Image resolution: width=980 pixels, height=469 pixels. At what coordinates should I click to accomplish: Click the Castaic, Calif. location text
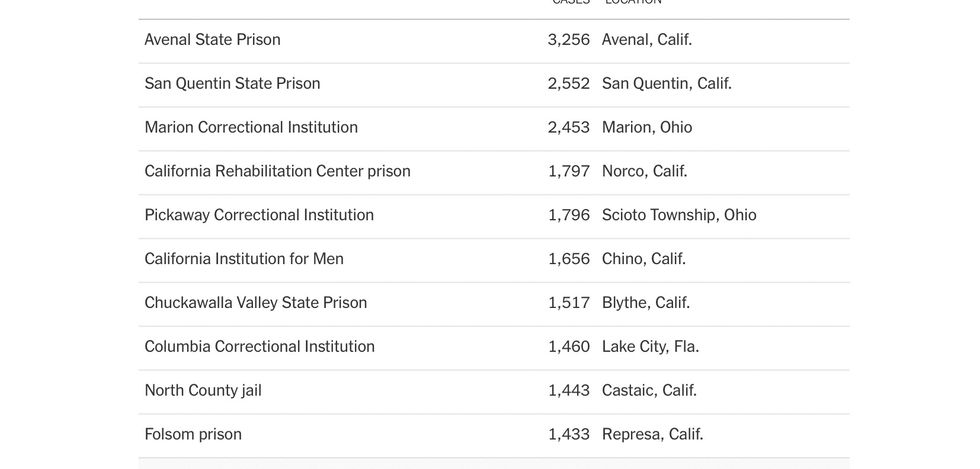pyautogui.click(x=649, y=390)
